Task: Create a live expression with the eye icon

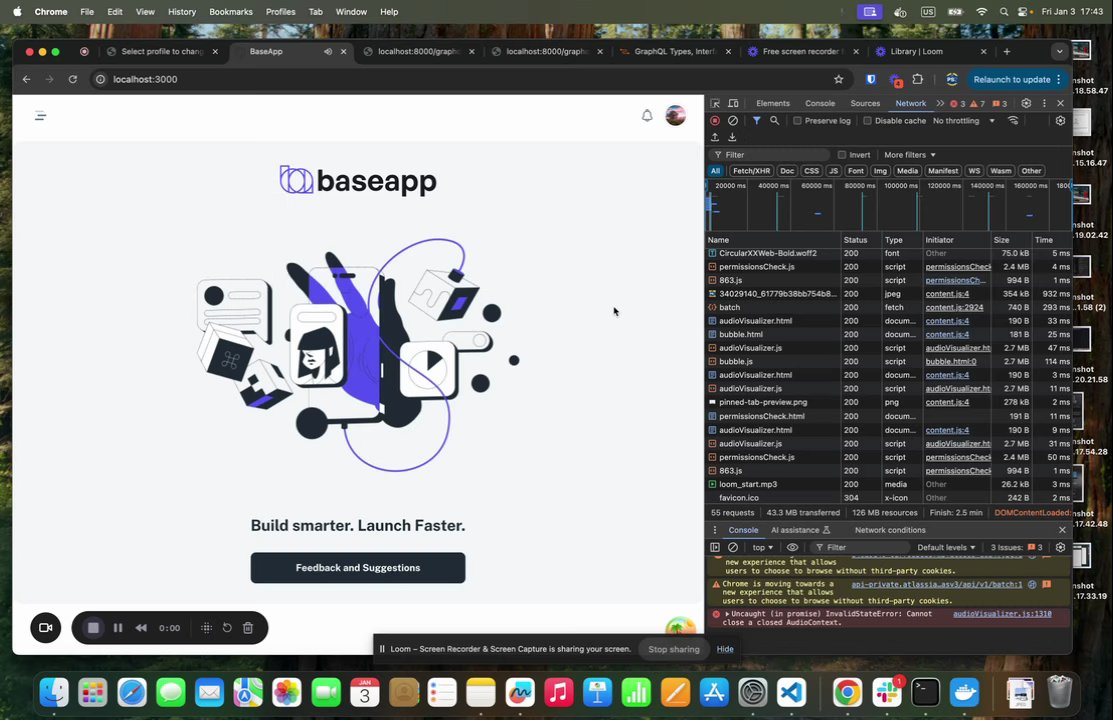Action: coord(792,547)
